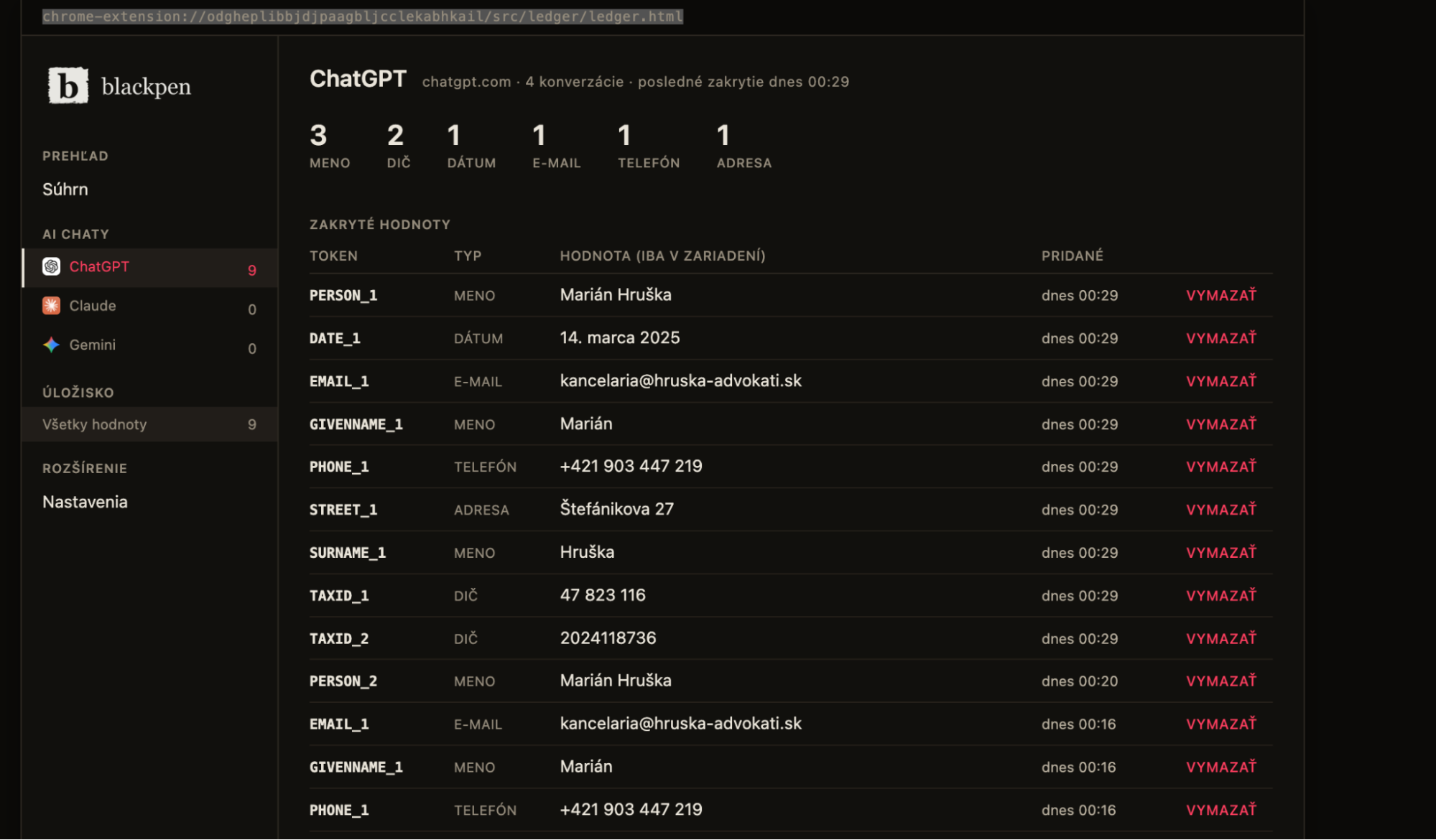Delete the PERSON_1 token with VYMAZAŤ
This screenshot has height=840, width=1436.
point(1221,295)
